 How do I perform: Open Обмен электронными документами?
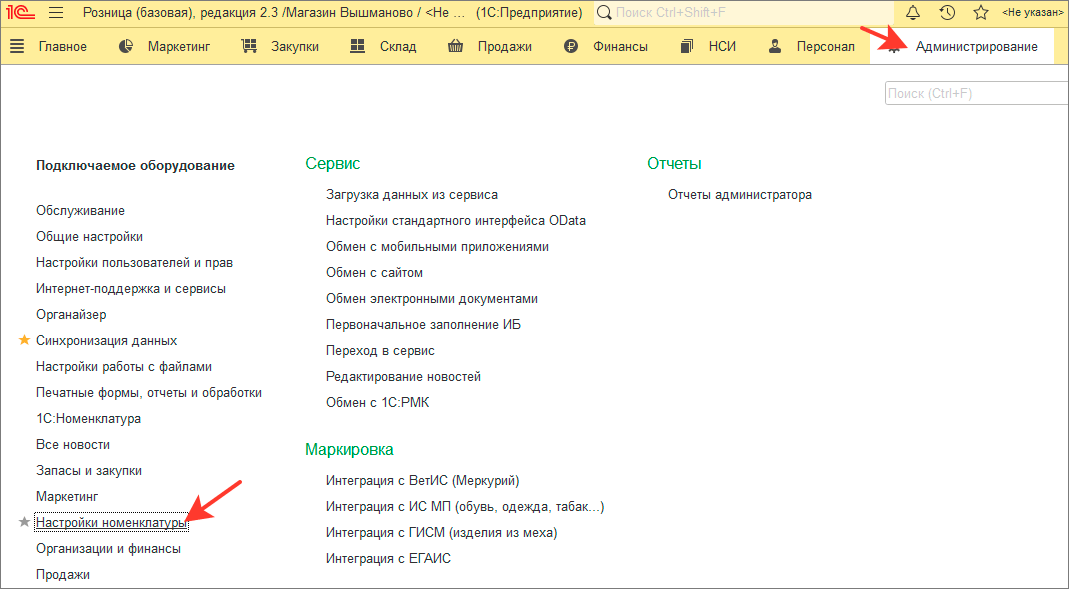[x=432, y=299]
